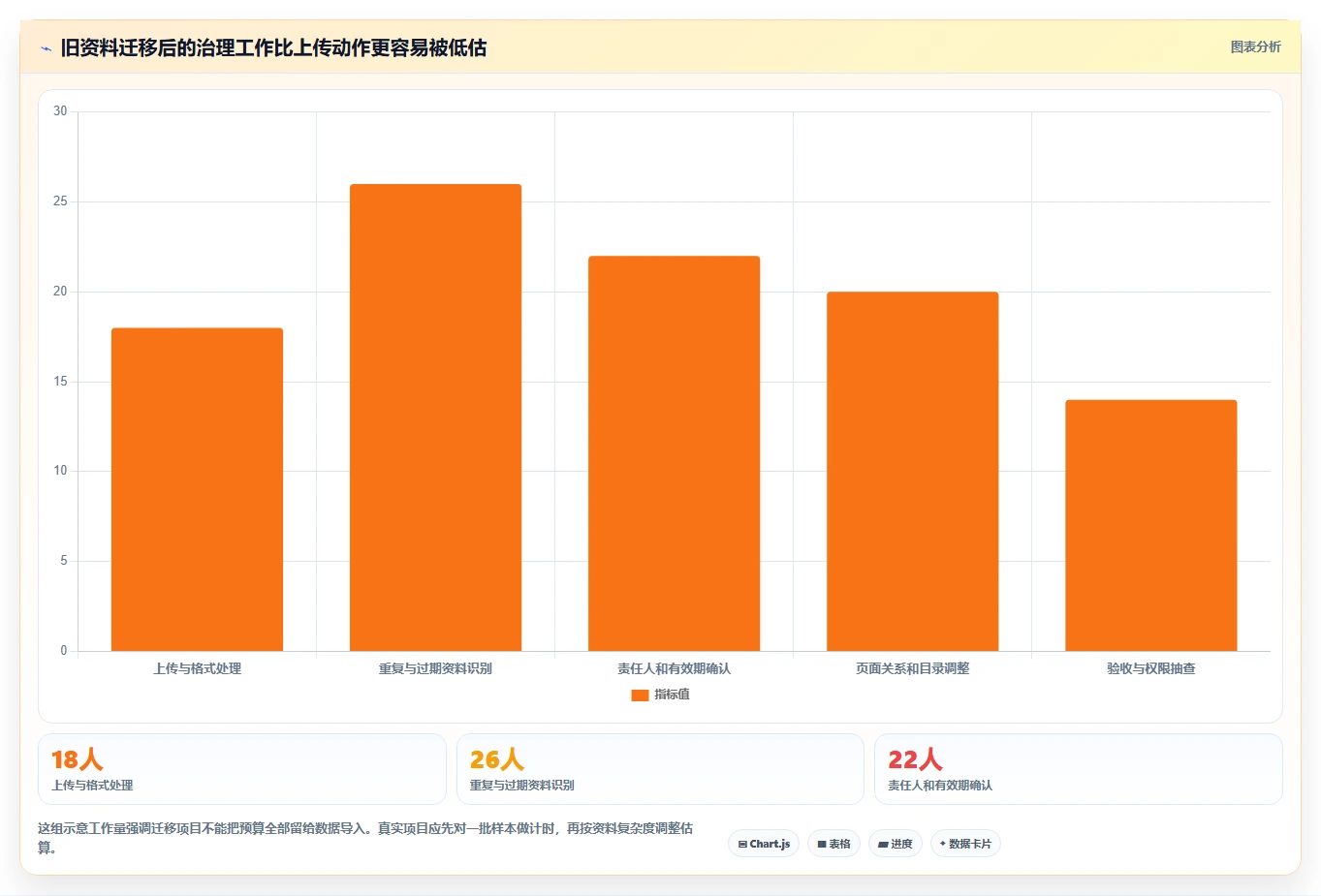Click the blue icon beside the chart title

[x=46, y=47]
